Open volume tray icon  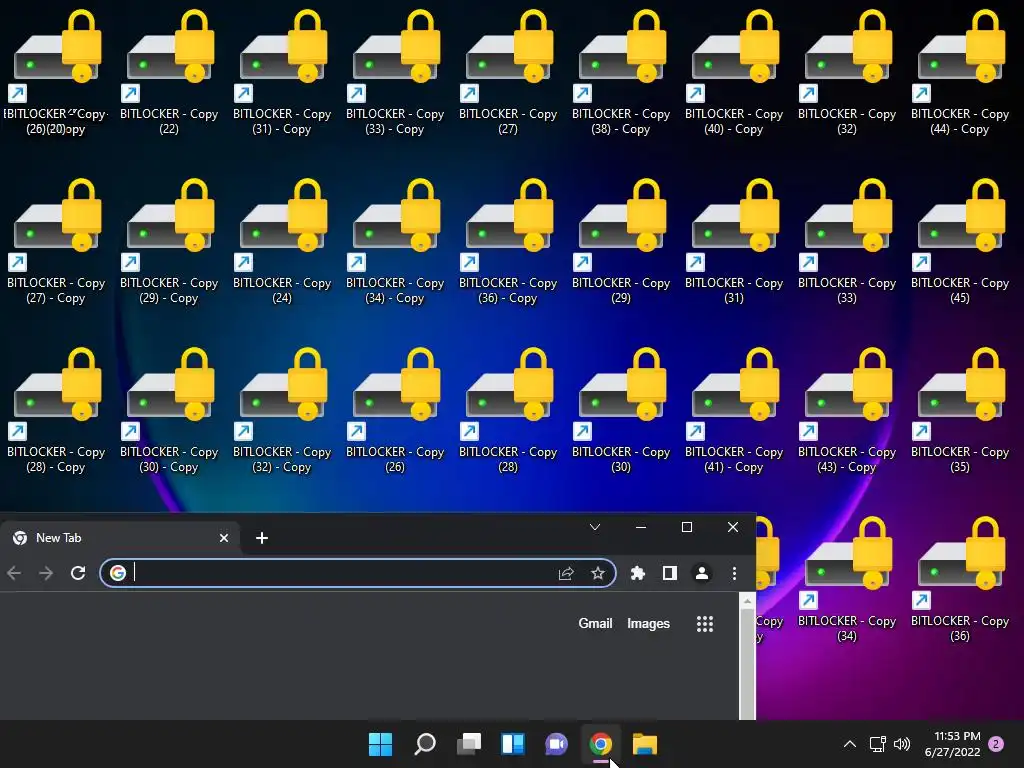(x=901, y=744)
